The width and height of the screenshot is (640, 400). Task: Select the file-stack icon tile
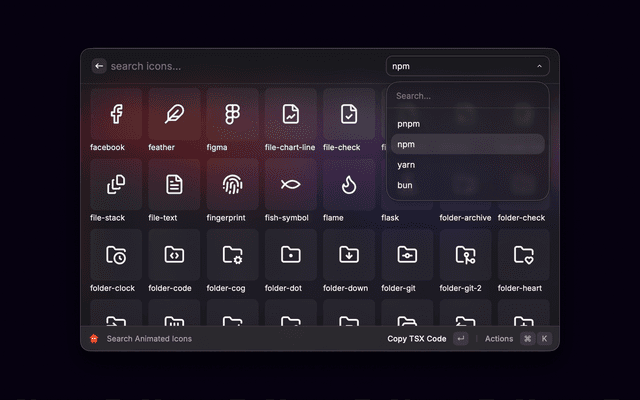[116, 184]
